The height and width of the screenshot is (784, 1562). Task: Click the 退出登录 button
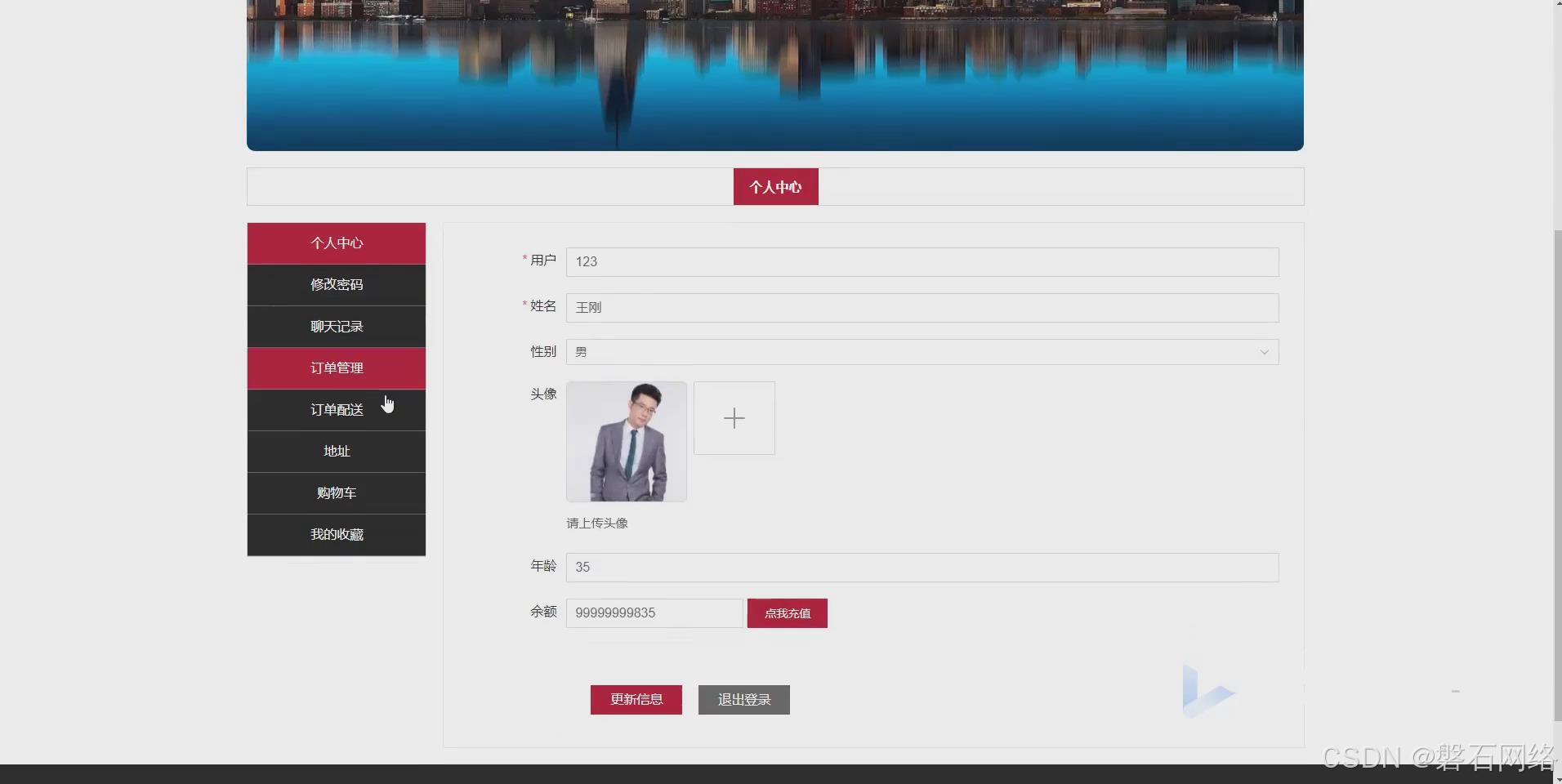[x=744, y=700]
